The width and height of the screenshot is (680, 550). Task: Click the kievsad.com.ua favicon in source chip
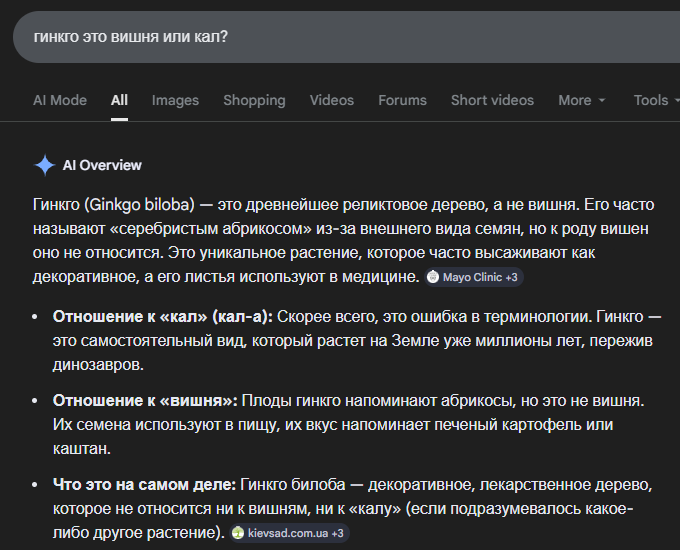click(x=238, y=533)
